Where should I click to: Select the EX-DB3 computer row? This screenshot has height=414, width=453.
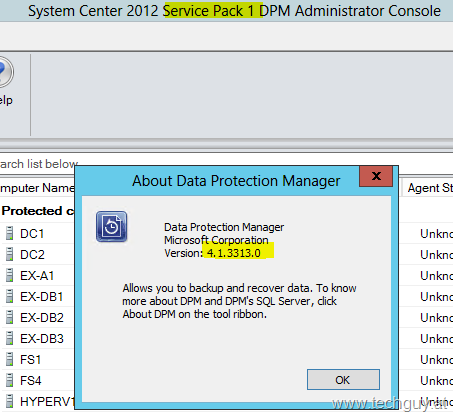pos(37,338)
